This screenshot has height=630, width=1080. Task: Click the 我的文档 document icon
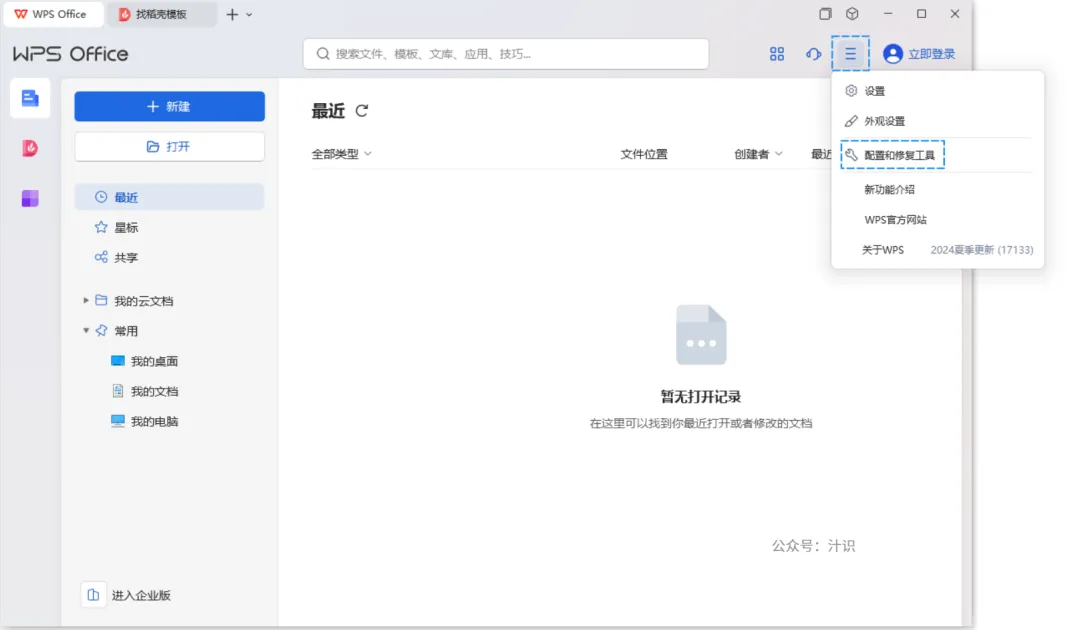(x=118, y=391)
